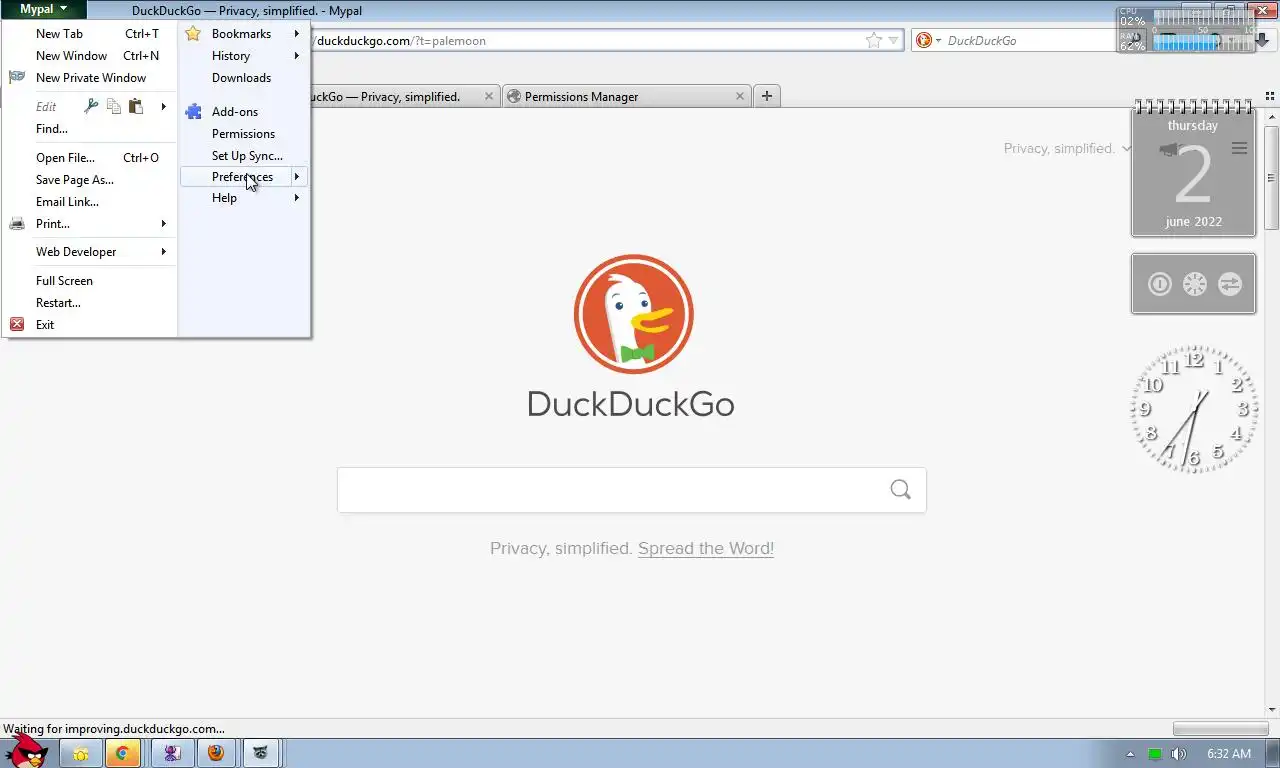Click the Paste clipboard icon in Edit row

coord(136,106)
